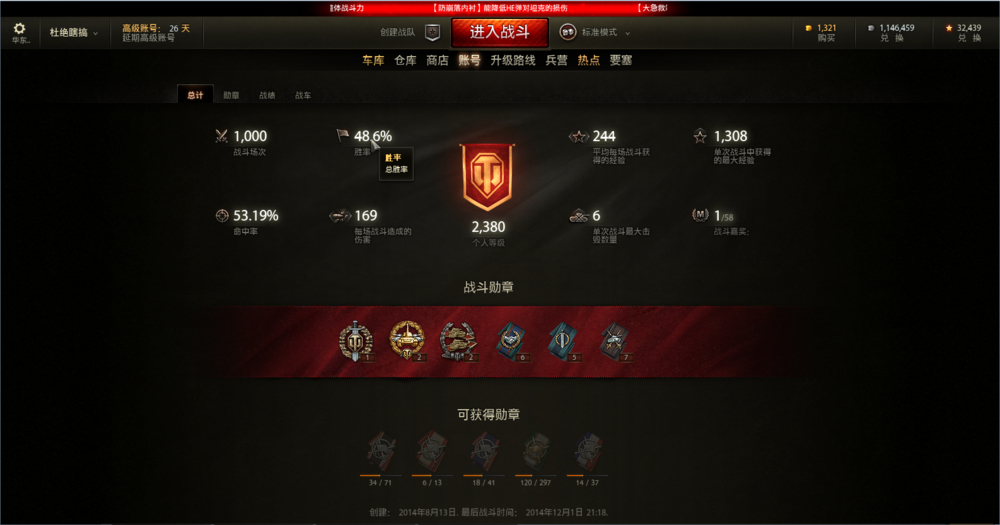Click 延期高级账号 premium account link

149,38
